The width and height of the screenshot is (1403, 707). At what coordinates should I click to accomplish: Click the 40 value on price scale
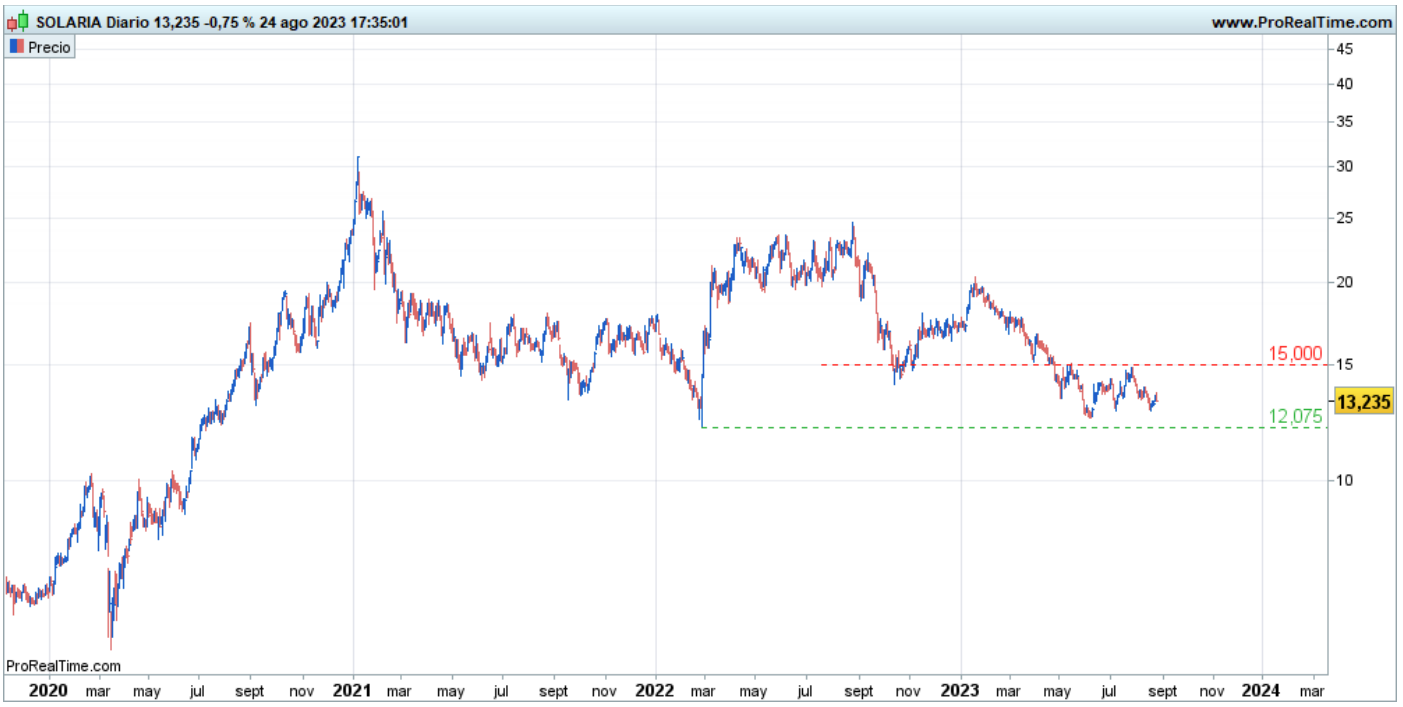tap(1345, 84)
